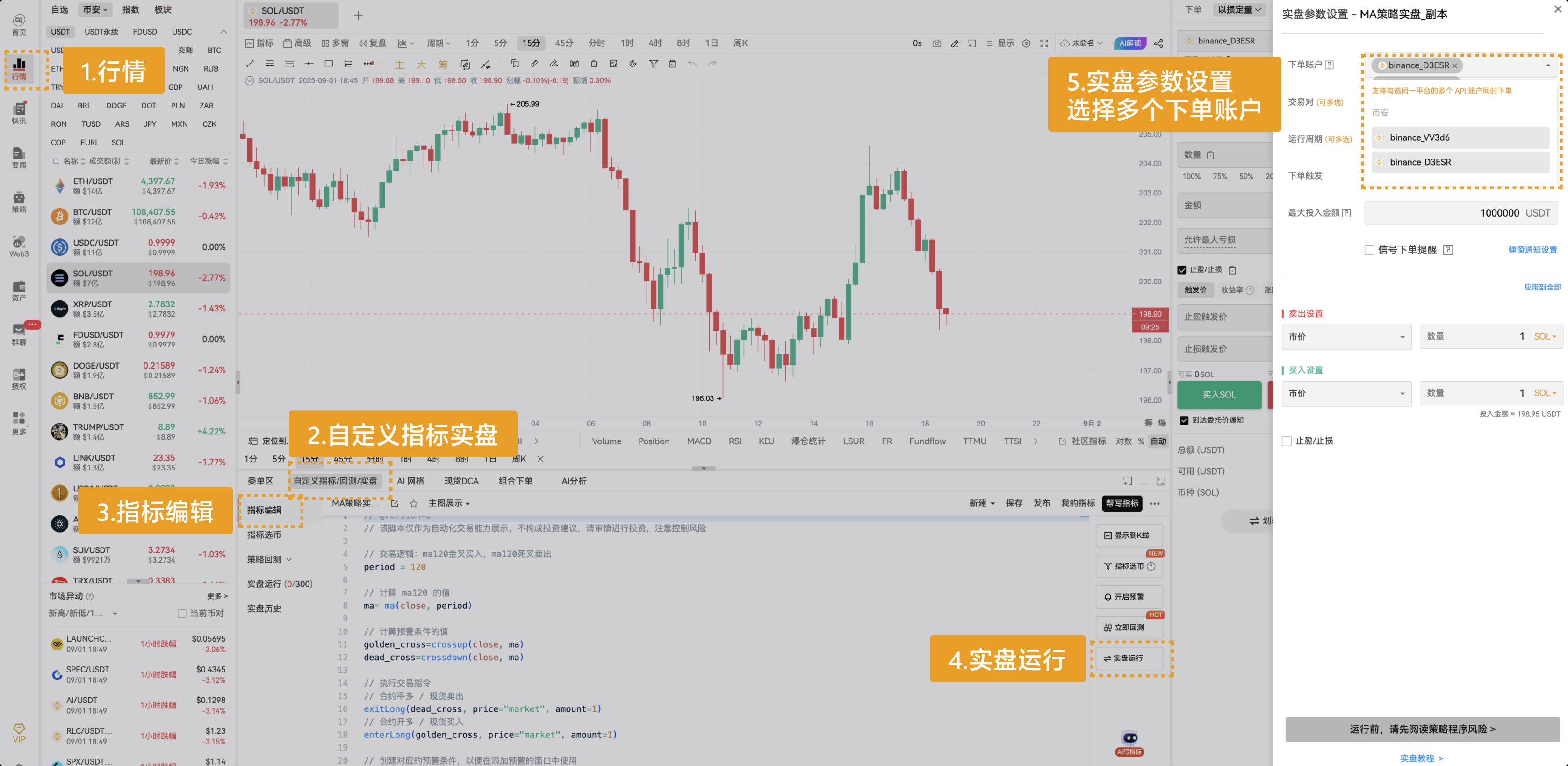Image resolution: width=1568 pixels, height=766 pixels.
Task: Open the 新建 dropdown in the editor
Action: click(982, 504)
